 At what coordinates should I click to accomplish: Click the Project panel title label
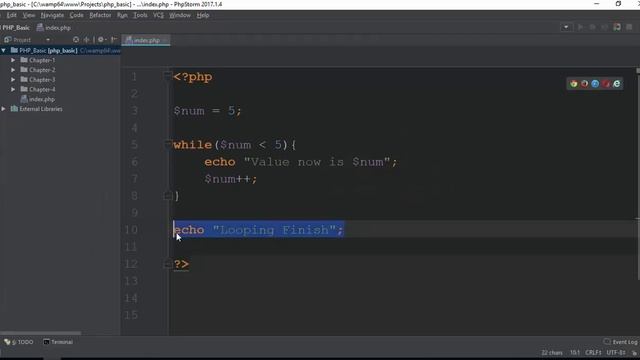[22, 40]
